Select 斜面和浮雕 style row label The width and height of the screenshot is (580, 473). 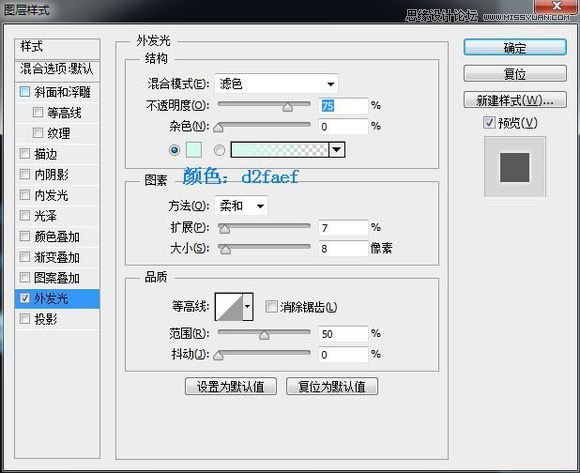click(x=62, y=92)
